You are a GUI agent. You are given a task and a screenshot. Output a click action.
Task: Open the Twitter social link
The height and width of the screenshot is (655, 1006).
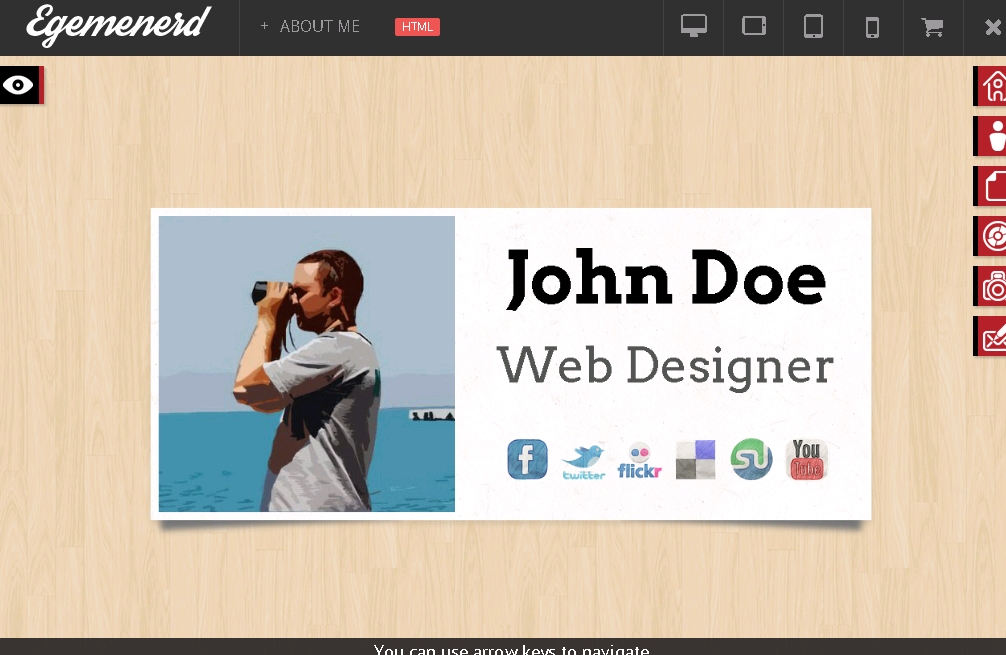[583, 461]
